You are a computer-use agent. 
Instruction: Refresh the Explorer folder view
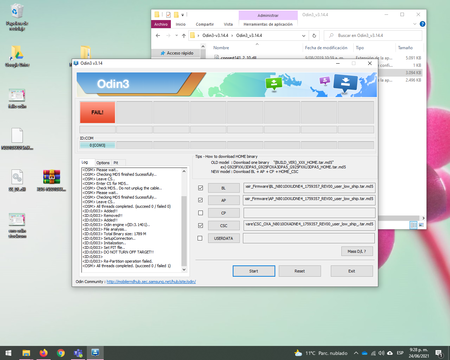(x=314, y=35)
